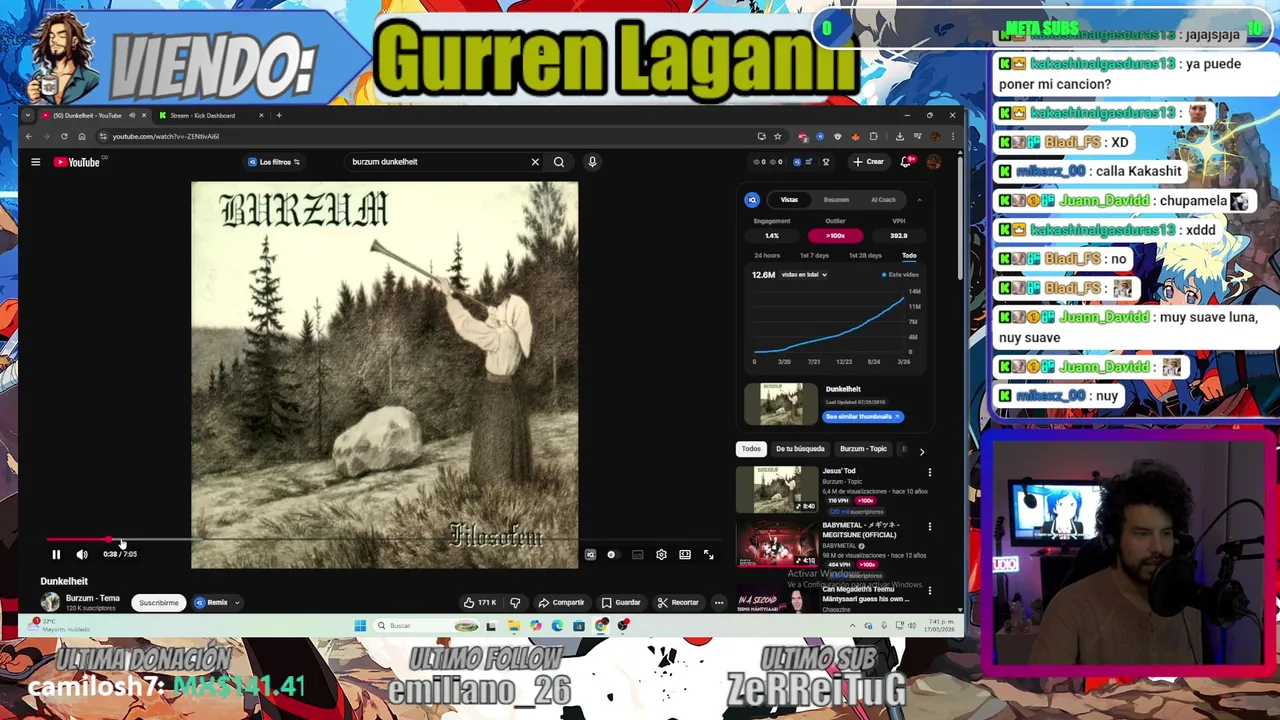1280x720 pixels.
Task: Open the more actions ellipsis under the video
Action: pyautogui.click(x=719, y=602)
